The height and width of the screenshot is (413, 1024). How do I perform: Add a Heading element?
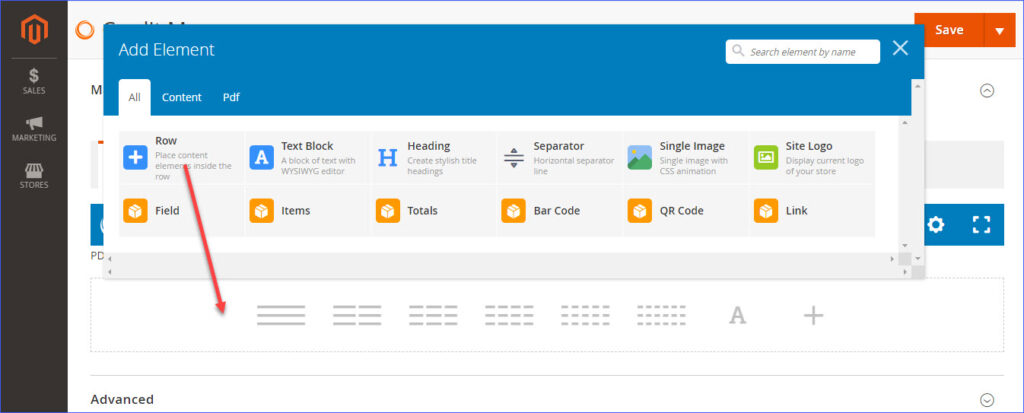pyautogui.click(x=433, y=157)
